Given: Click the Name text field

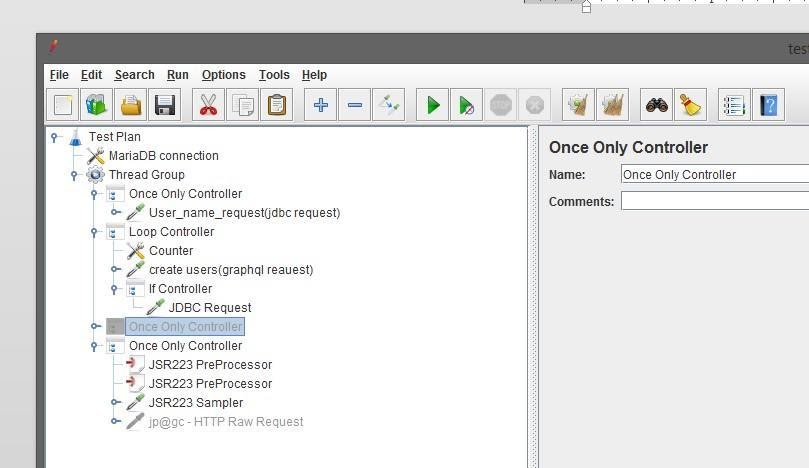Looking at the screenshot, I should (714, 175).
